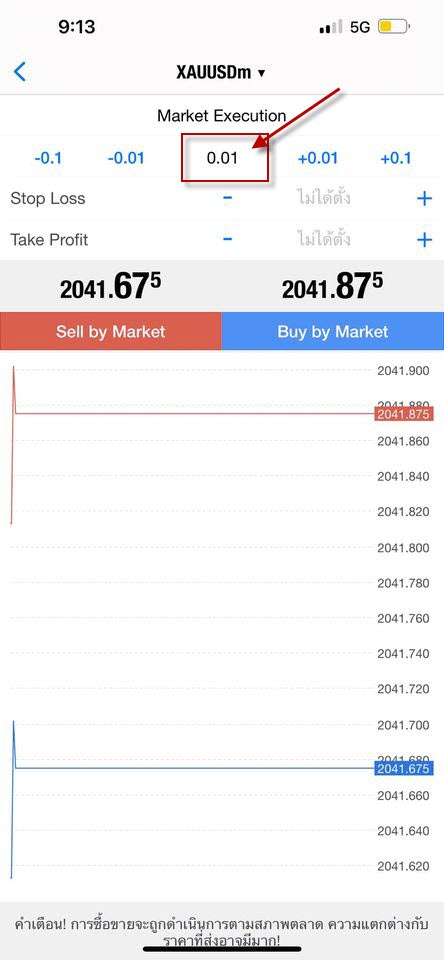Decrease volume by 0.1
Viewport: 444px width, 960px height.
(48, 159)
